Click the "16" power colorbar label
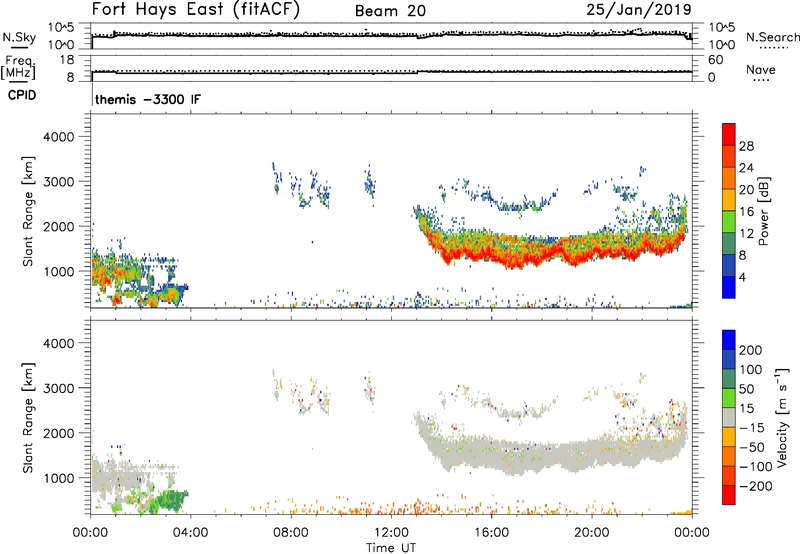The image size is (800, 554). point(746,212)
